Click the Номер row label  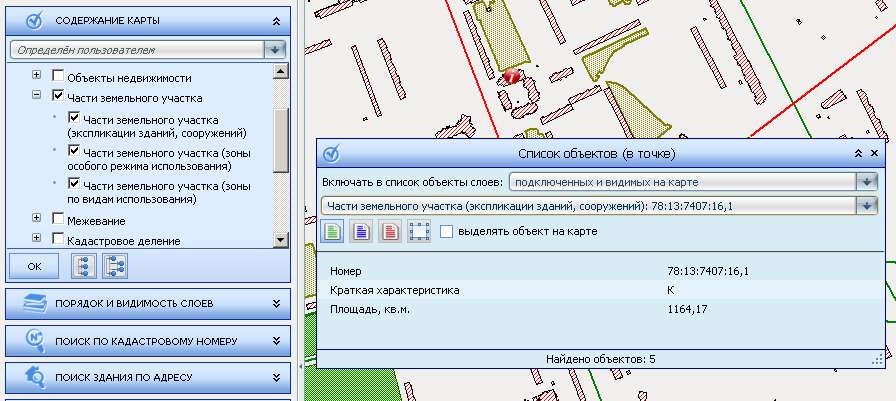click(x=346, y=271)
